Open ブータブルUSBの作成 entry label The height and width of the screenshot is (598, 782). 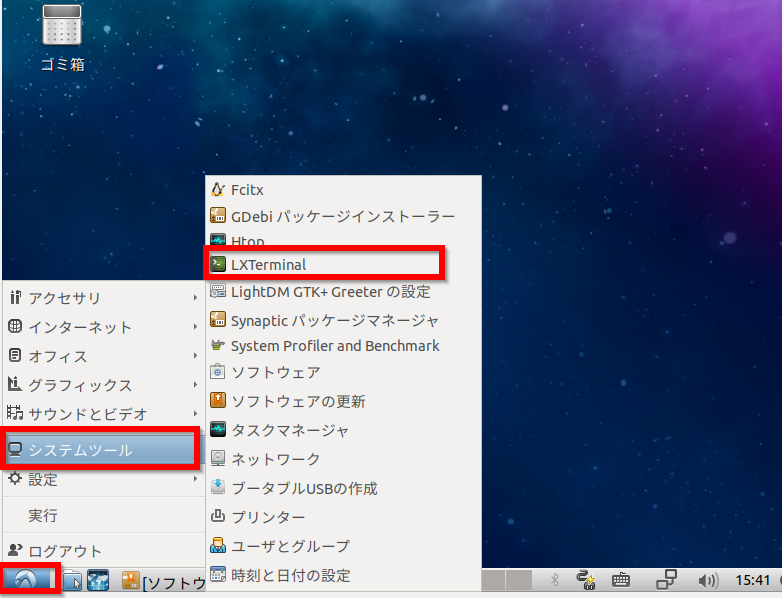[304, 488]
